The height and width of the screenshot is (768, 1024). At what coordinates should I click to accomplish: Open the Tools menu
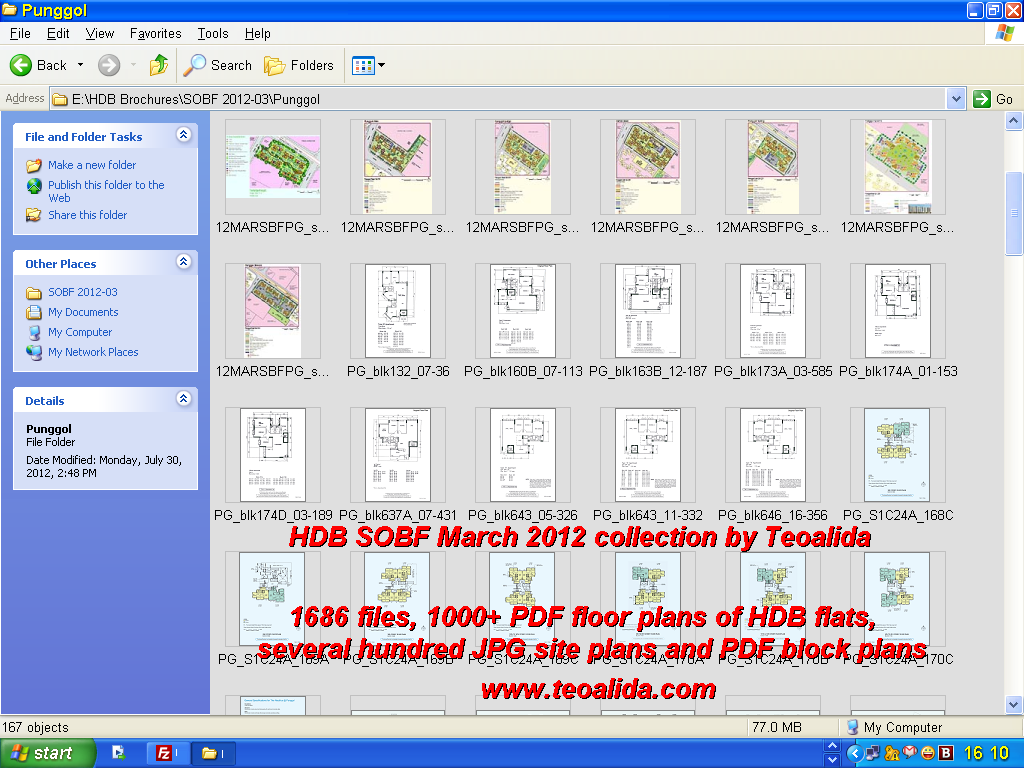point(213,33)
